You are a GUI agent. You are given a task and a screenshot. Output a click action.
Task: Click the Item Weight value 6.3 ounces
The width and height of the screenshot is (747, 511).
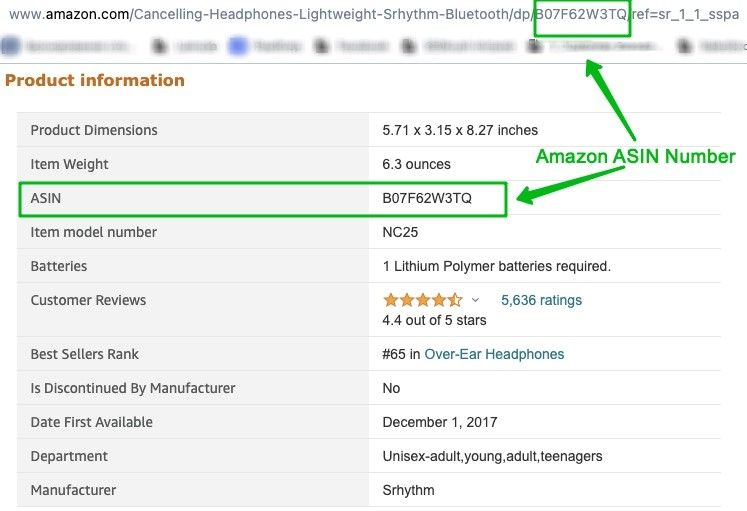pos(416,164)
